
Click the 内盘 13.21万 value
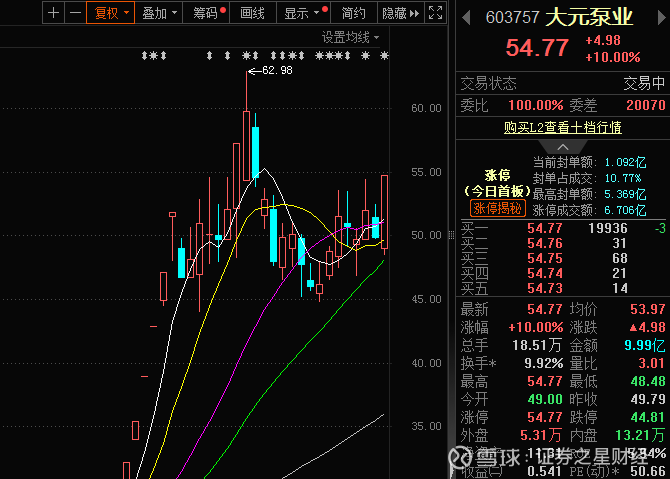(x=641, y=435)
